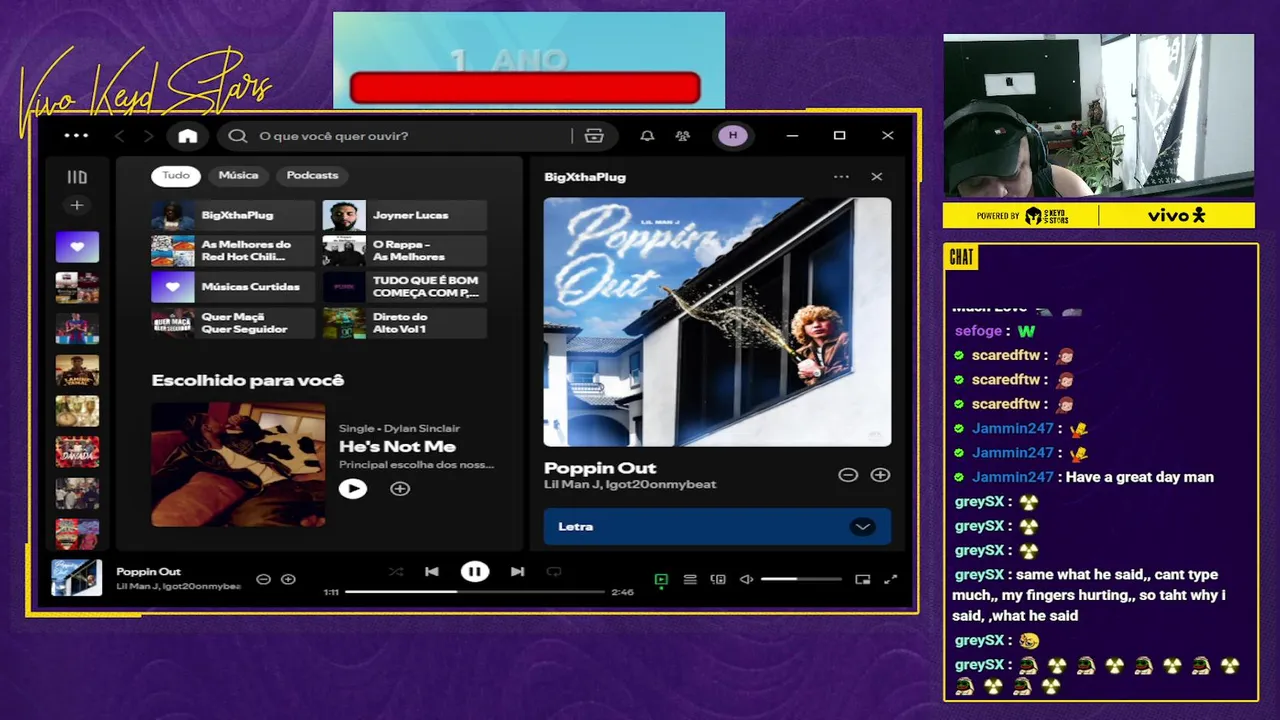Toggle repeat mode
The width and height of the screenshot is (1280, 720).
pos(554,572)
